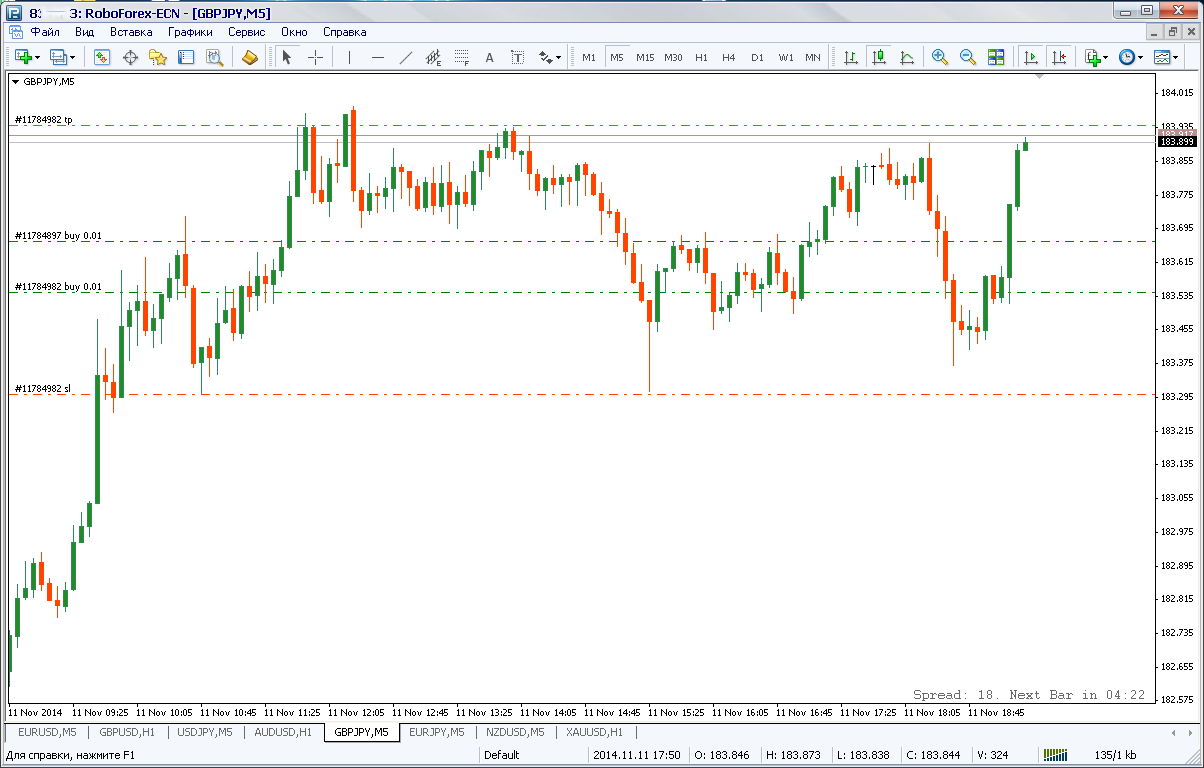
Task: Toggle chart Auto Scroll
Action: coord(1031,57)
